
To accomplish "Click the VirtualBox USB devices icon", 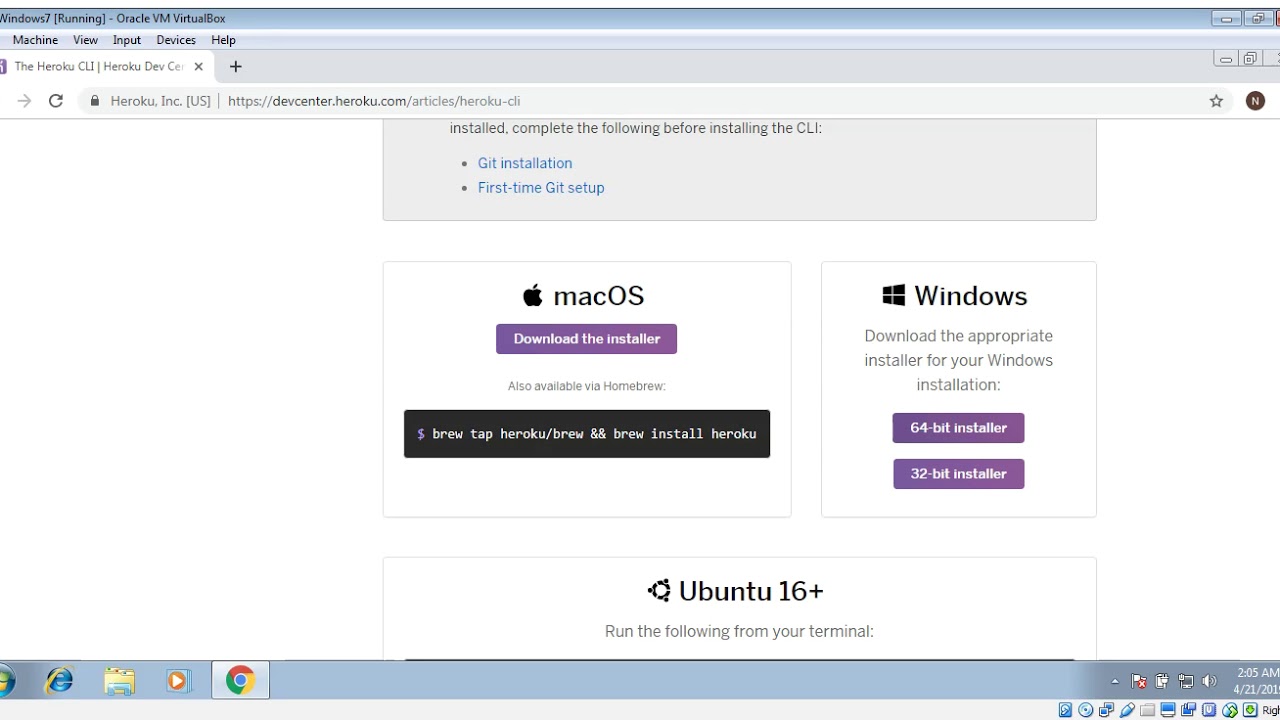I will coord(1127,710).
